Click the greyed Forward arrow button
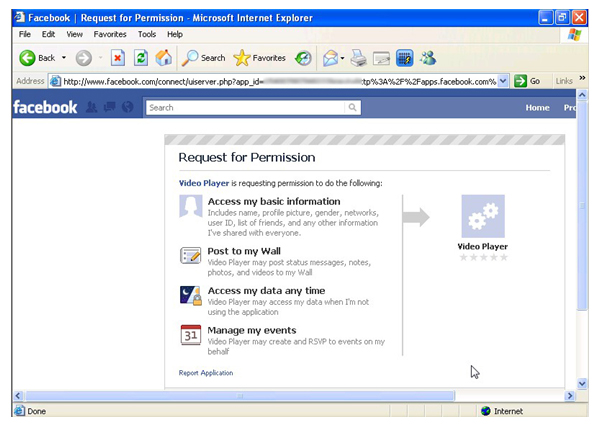Image resolution: width=599 pixels, height=425 pixels. 83,58
